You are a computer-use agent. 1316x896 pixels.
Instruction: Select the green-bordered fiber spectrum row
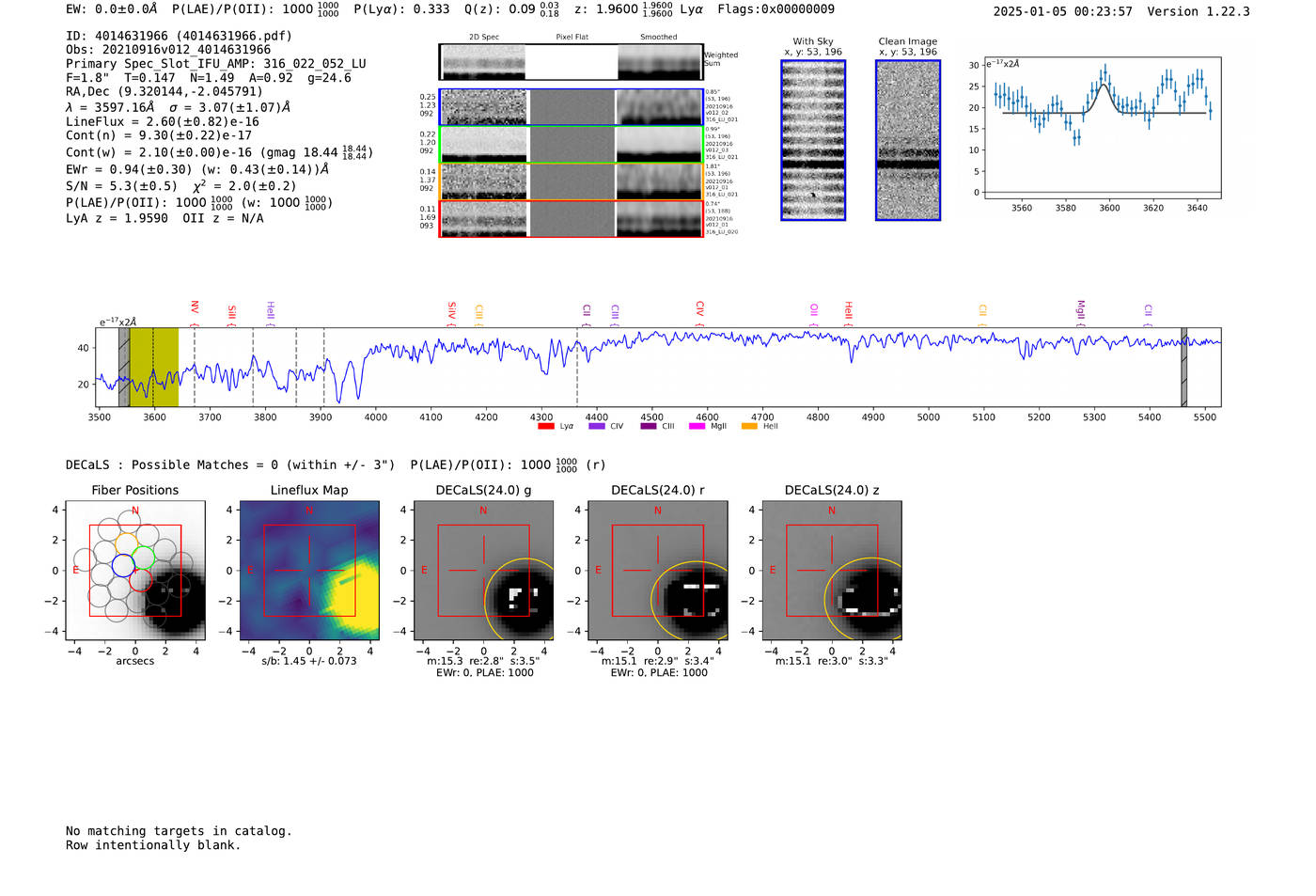[x=572, y=145]
